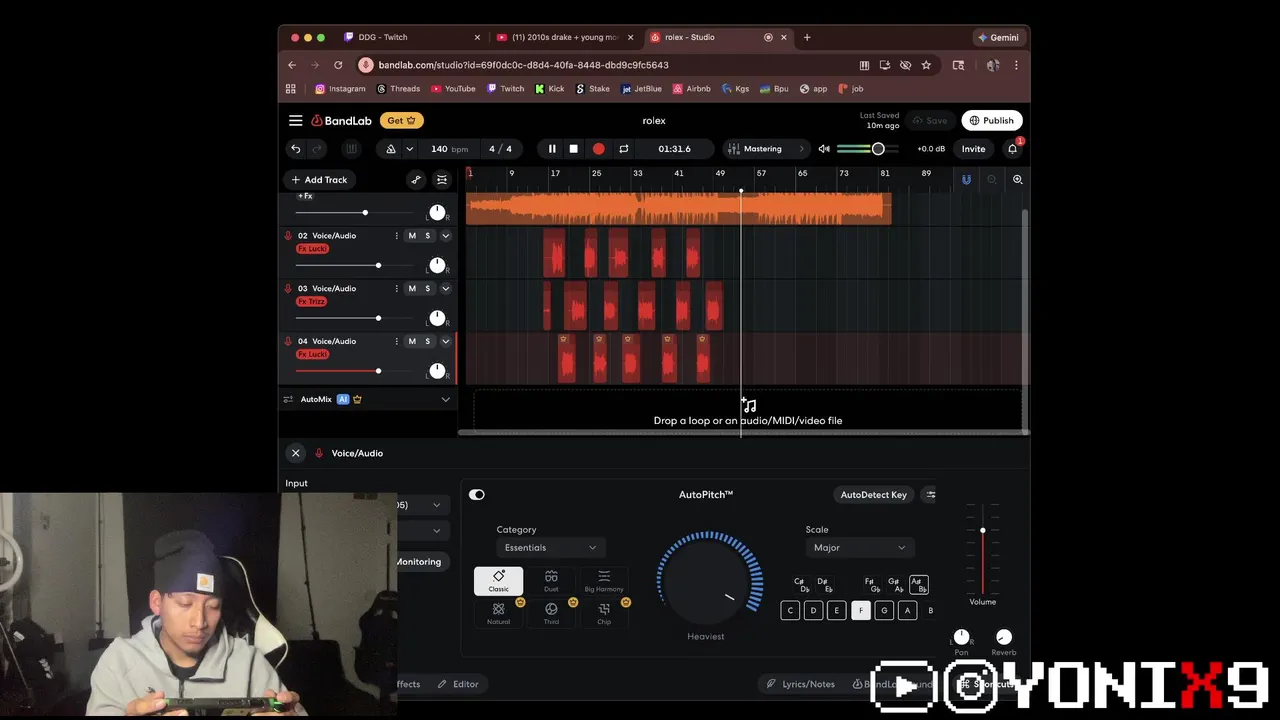This screenshot has width=1280, height=720.
Task: Arm track 02 microphone icon
Action: 288,236
